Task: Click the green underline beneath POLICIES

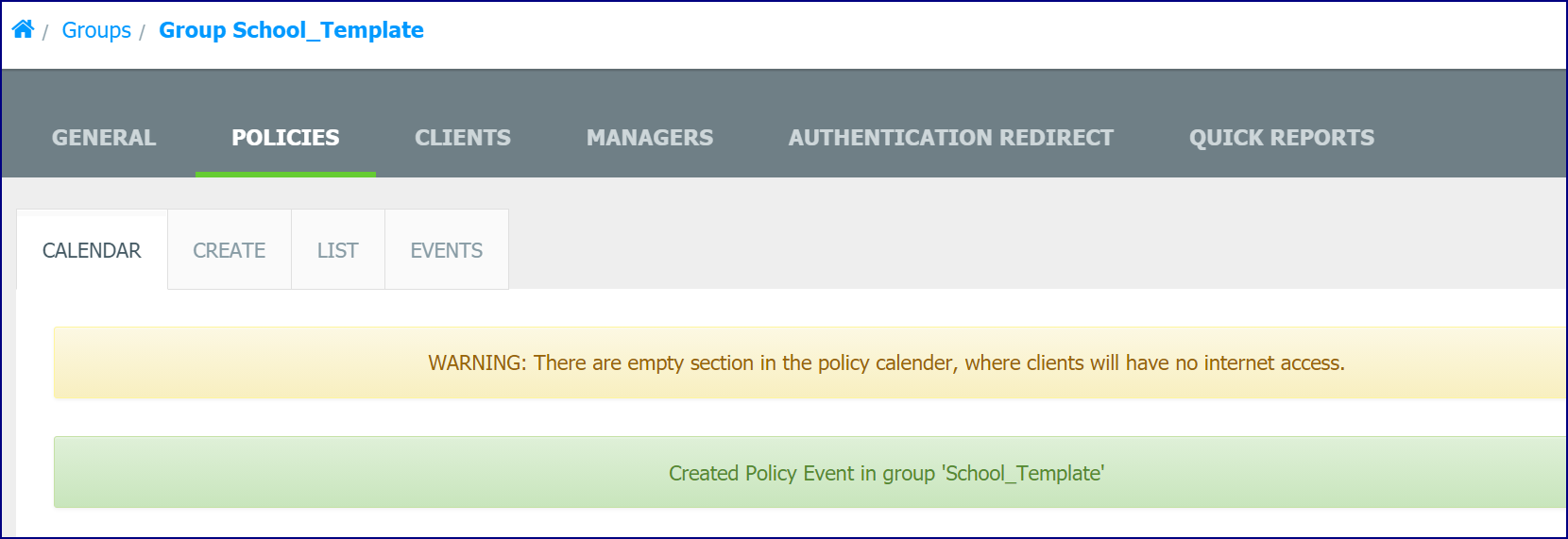Action: tap(285, 174)
